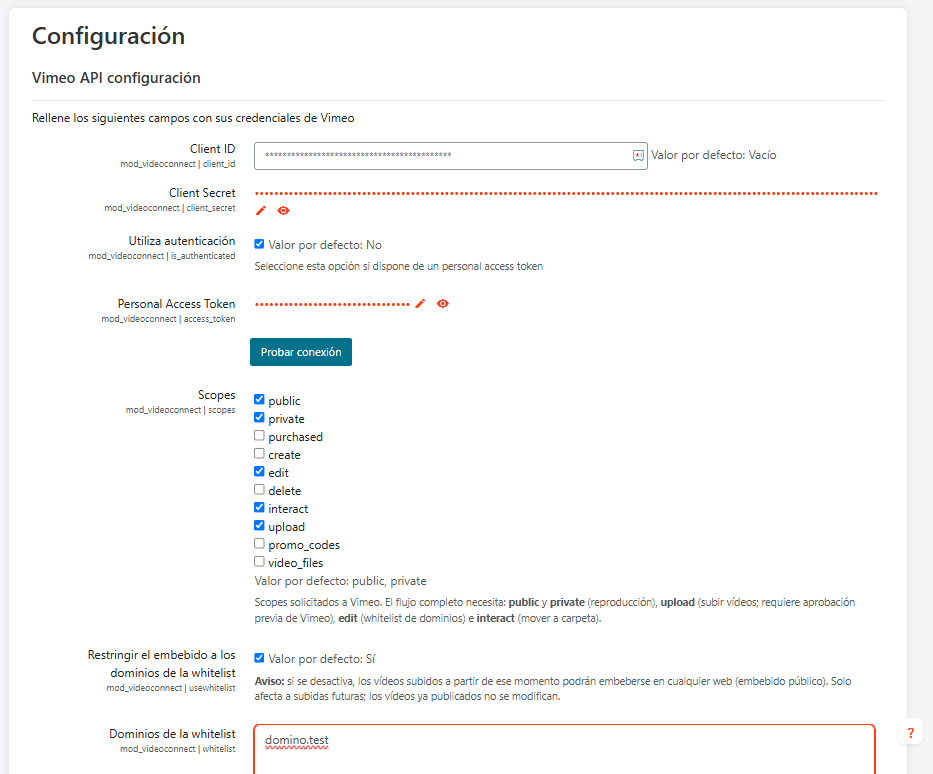Disable the edit scope checkbox

[x=259, y=471]
